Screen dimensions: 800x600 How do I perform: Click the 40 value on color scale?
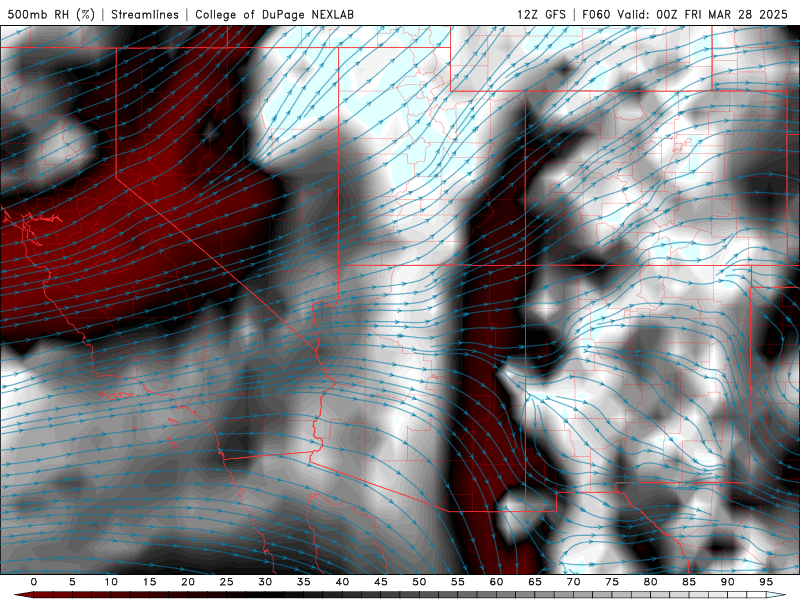pyautogui.click(x=342, y=582)
